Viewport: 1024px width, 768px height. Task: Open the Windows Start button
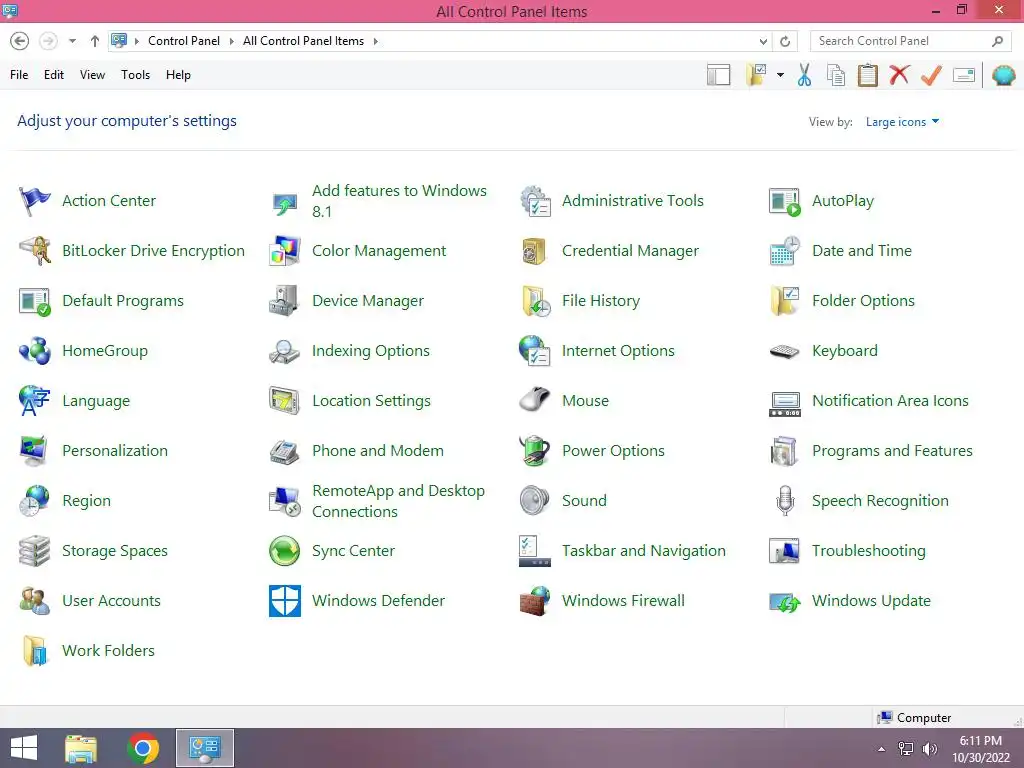(24, 748)
